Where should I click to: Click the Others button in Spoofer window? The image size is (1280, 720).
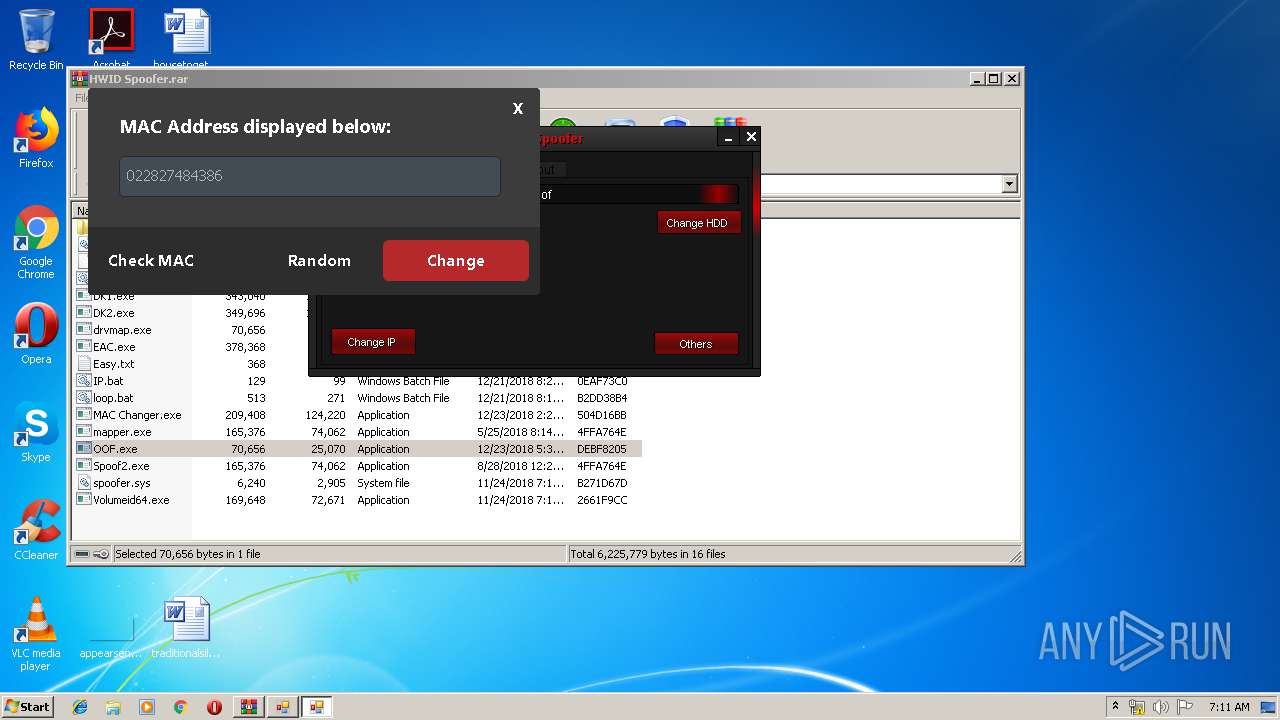coord(696,343)
